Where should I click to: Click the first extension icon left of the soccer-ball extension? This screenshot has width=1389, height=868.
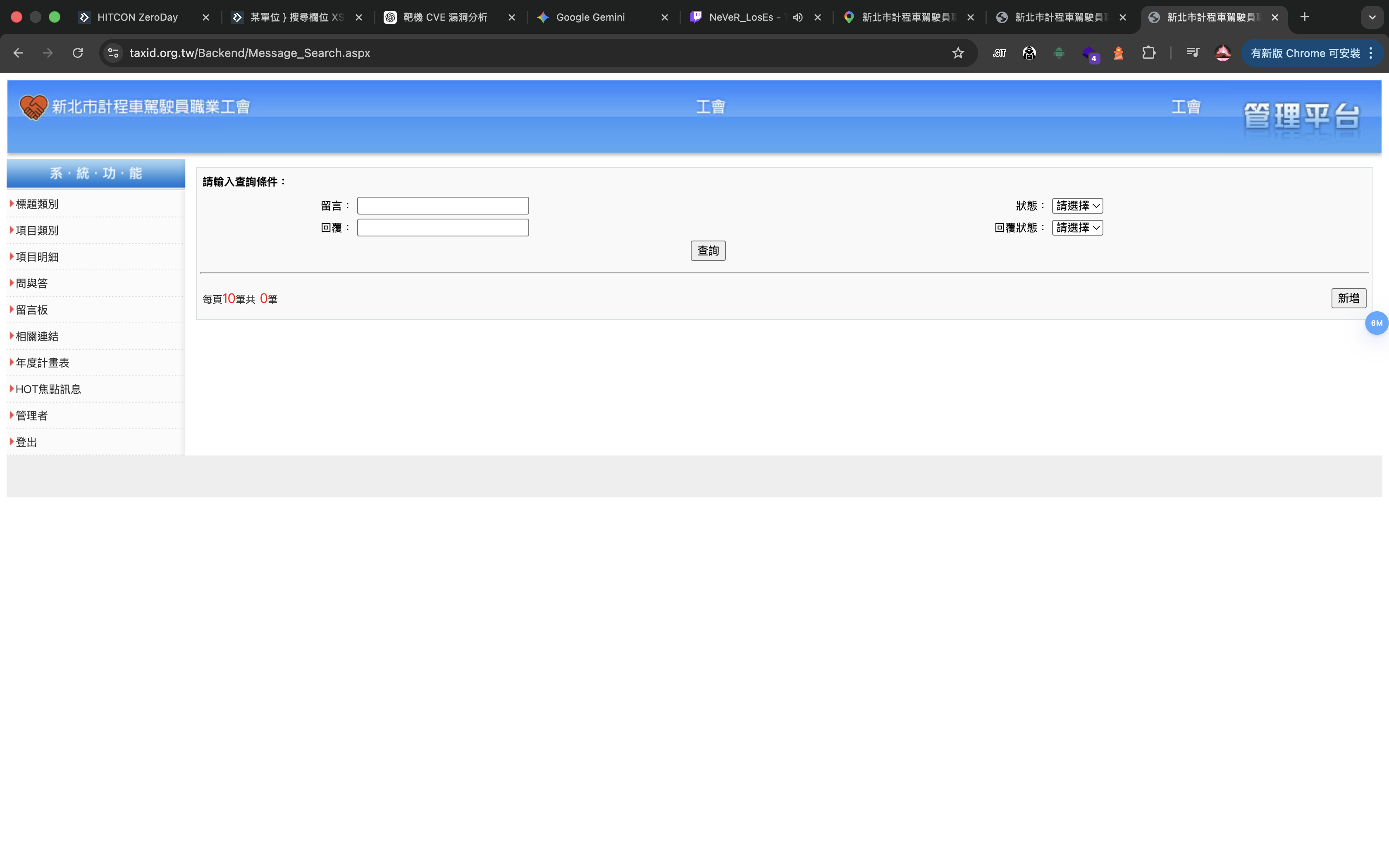coord(999,53)
